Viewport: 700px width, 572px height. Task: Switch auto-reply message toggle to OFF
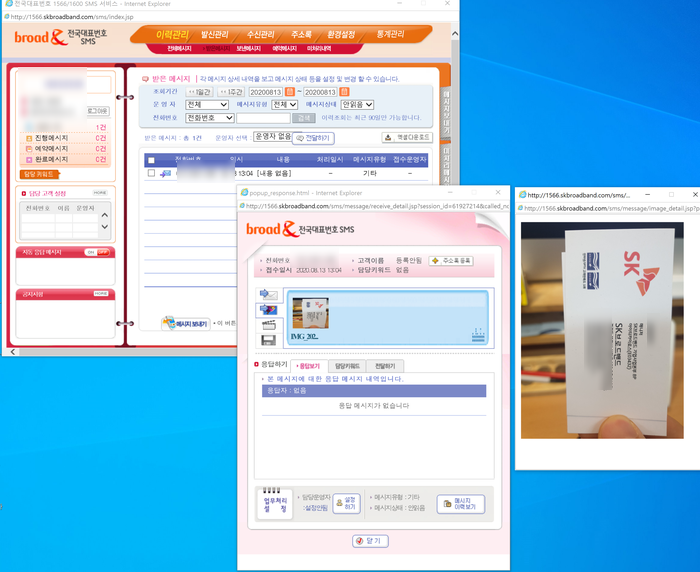coord(103,252)
